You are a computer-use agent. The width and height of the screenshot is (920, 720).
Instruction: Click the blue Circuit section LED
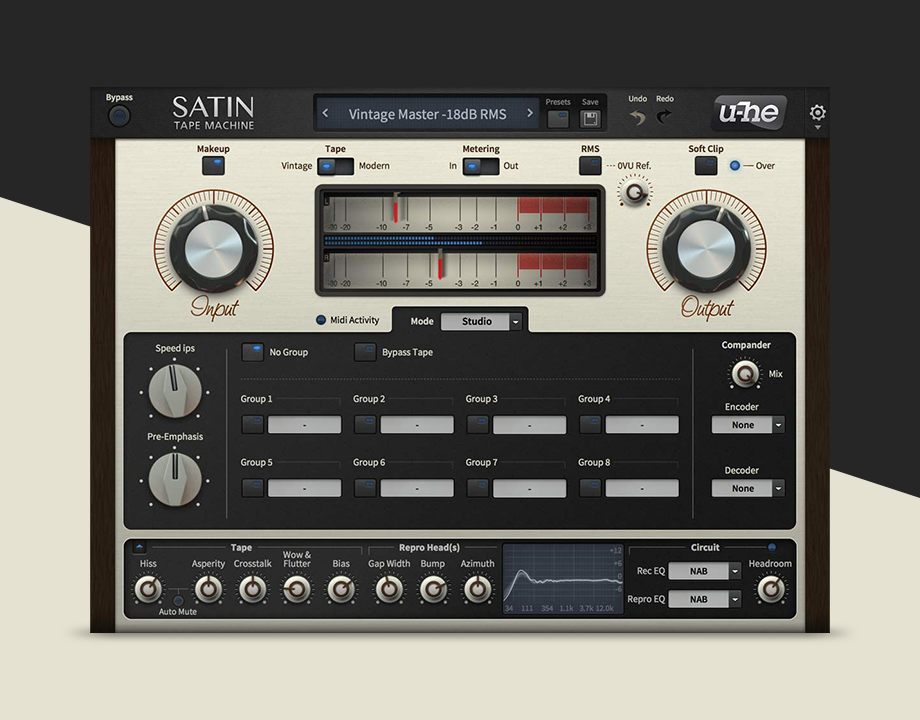(x=772, y=547)
